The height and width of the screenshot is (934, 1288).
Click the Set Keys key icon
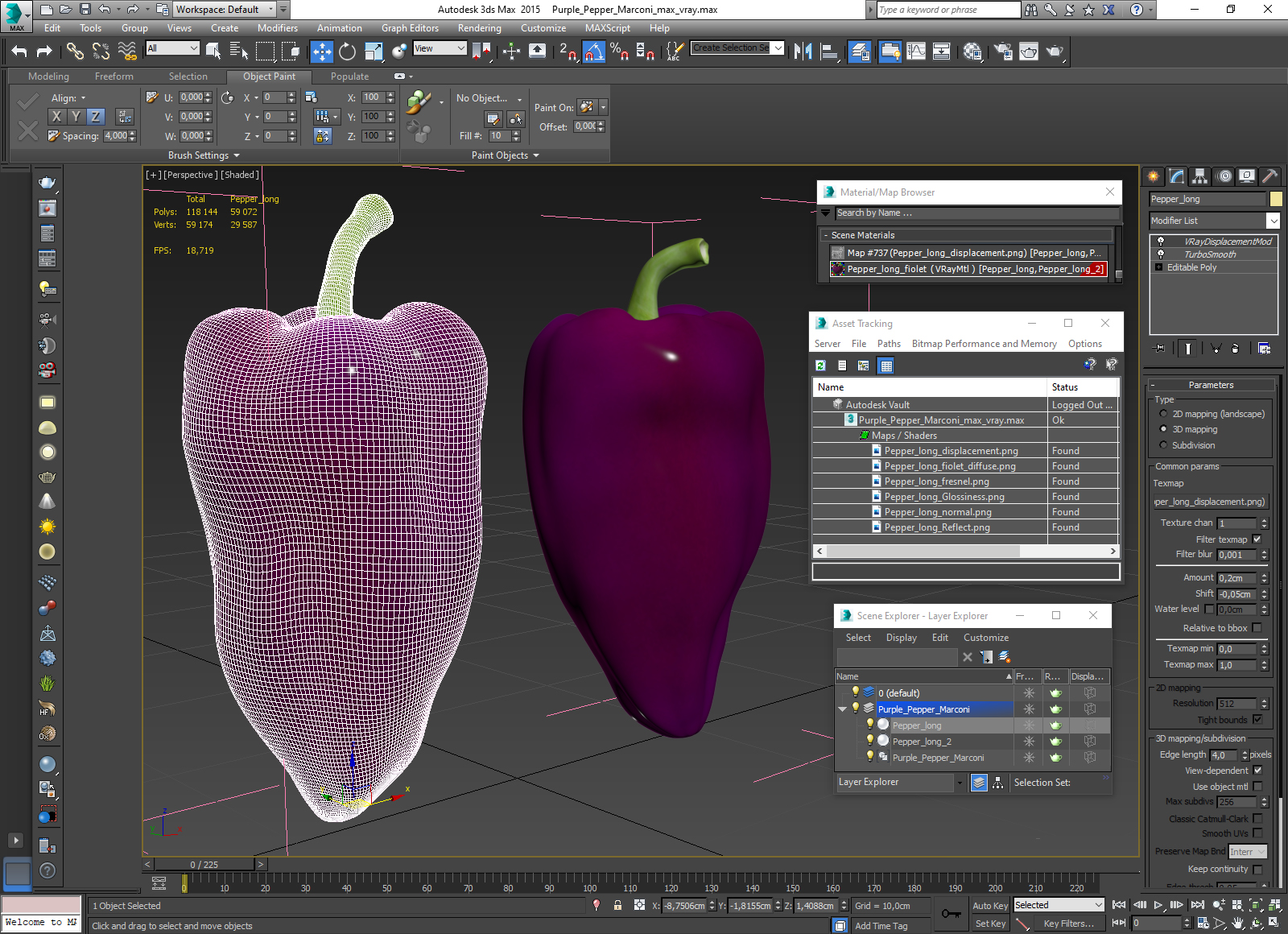click(951, 914)
